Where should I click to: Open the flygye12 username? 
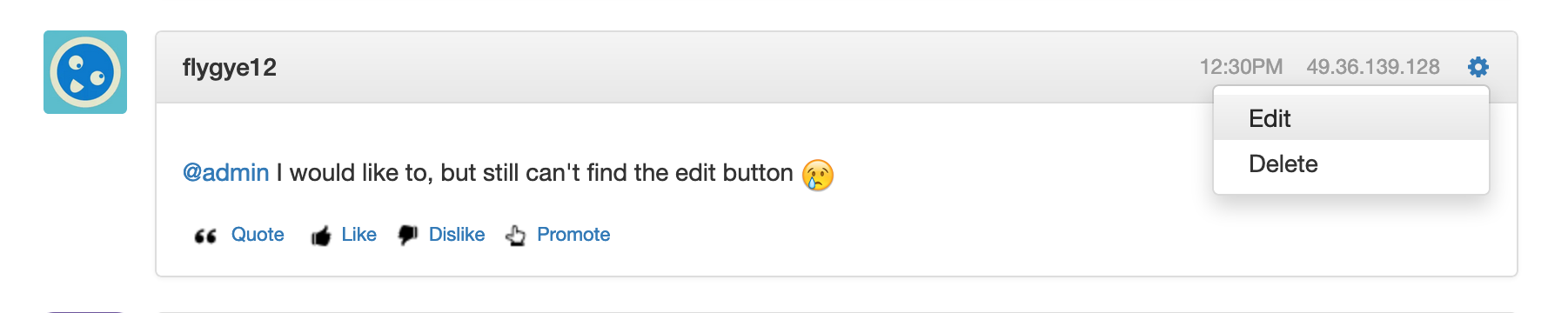point(230,68)
